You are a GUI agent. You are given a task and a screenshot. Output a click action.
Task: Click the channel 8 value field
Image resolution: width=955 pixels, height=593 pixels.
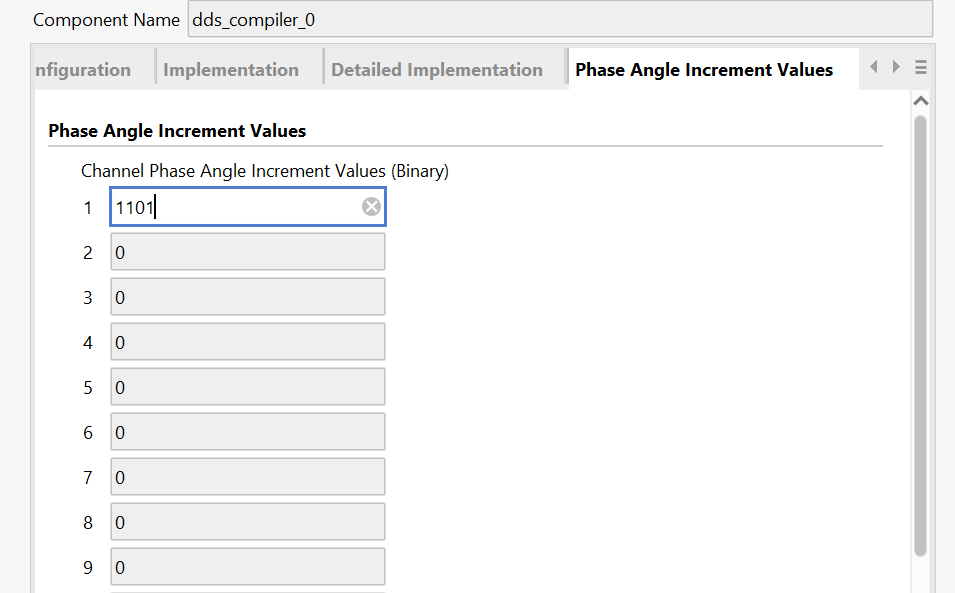(247, 523)
